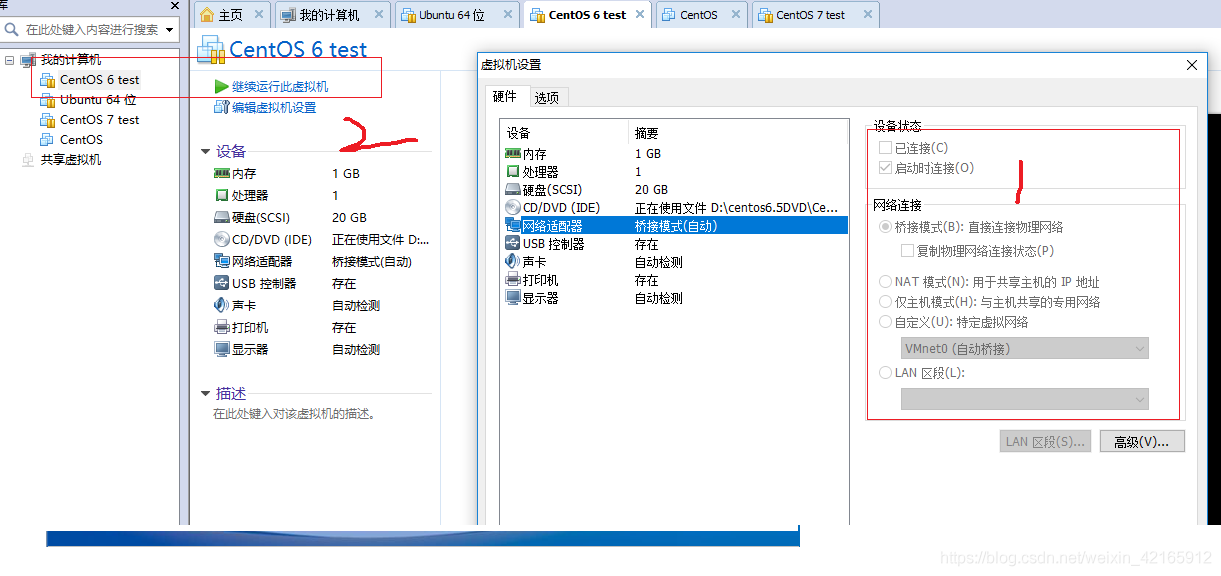Click the library search magnifier icon
The width and height of the screenshot is (1221, 576).
click(x=11, y=30)
